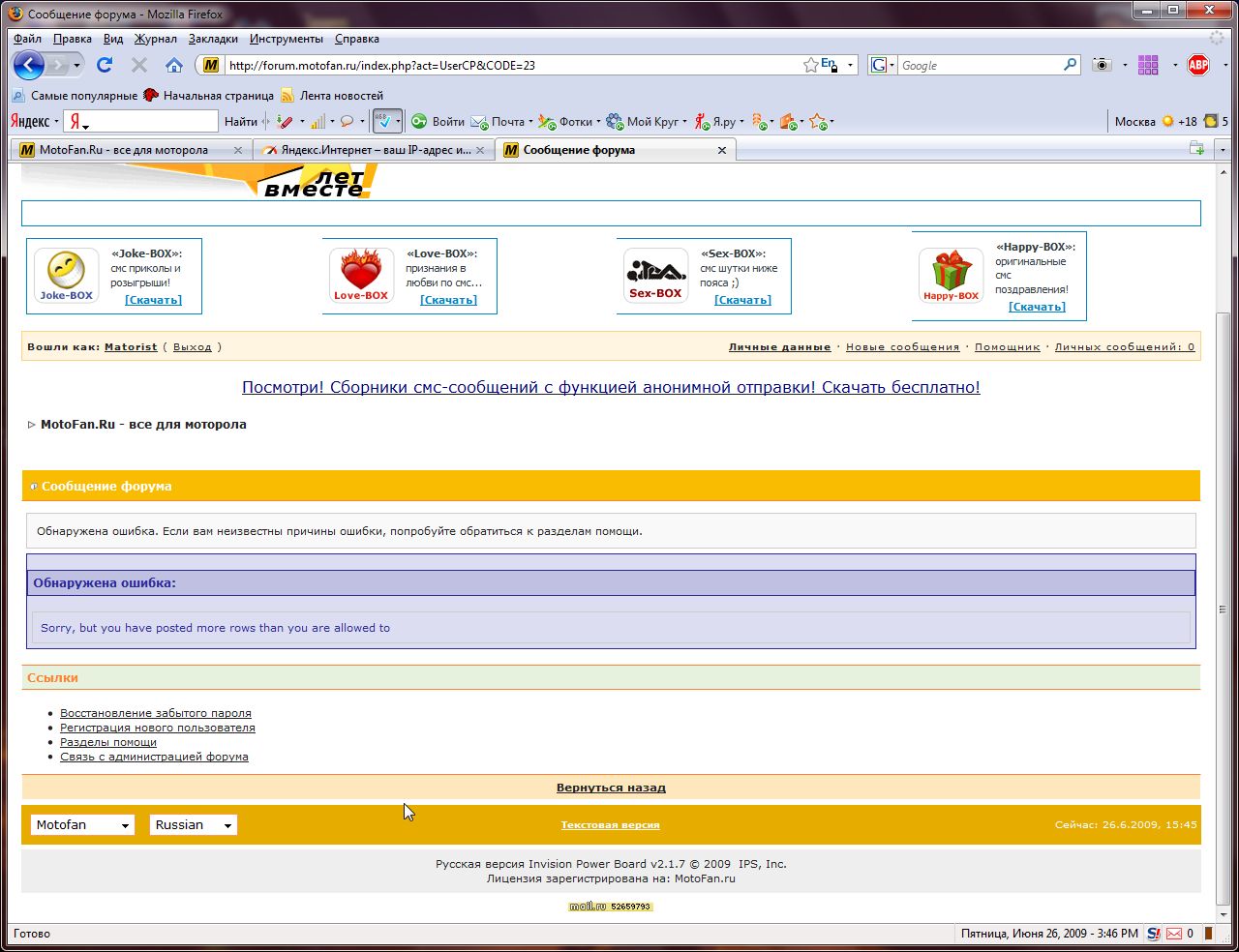
Task: Open the Motofan skin selector dropdown
Action: (x=83, y=825)
